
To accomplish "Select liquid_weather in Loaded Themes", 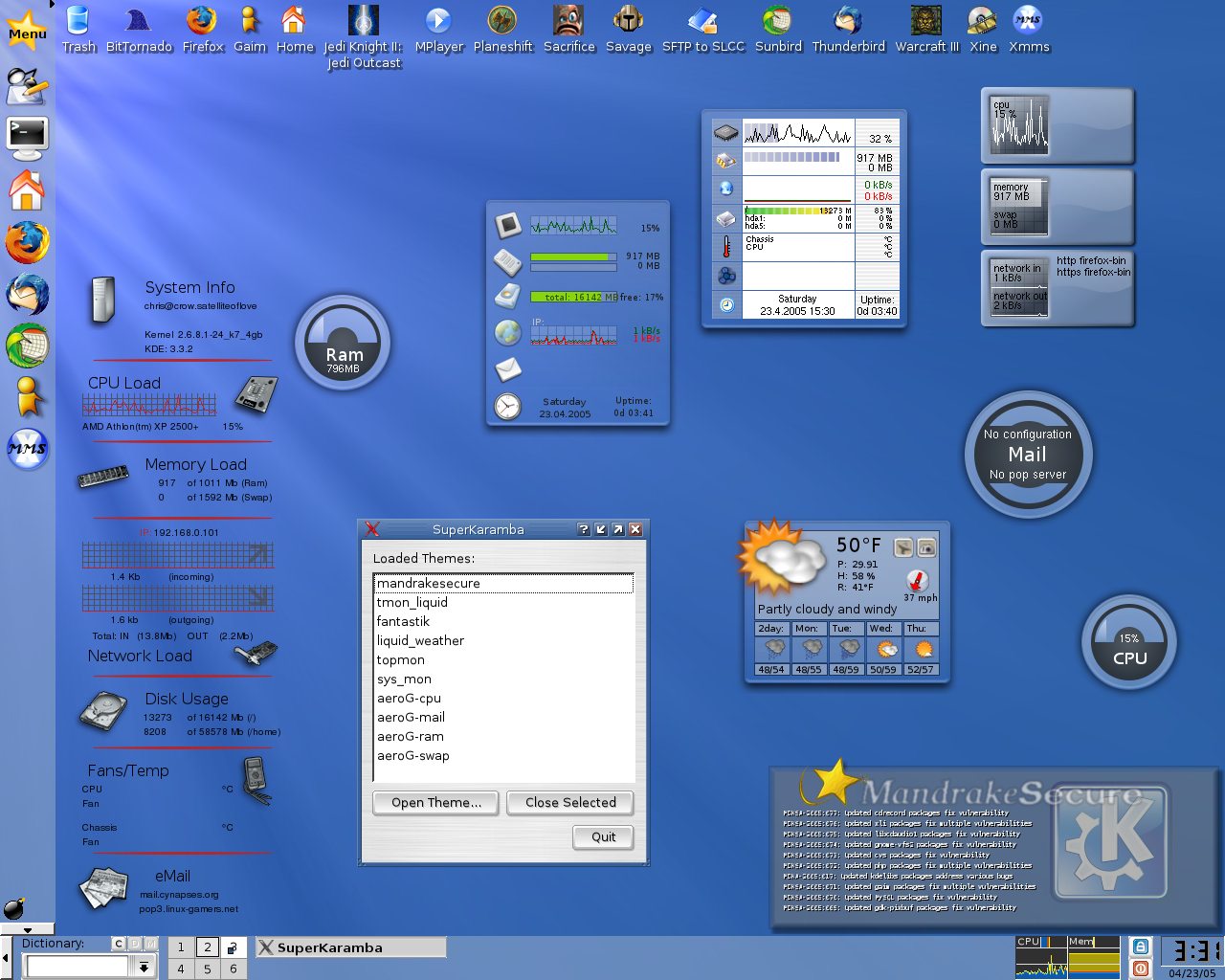I will (503, 640).
